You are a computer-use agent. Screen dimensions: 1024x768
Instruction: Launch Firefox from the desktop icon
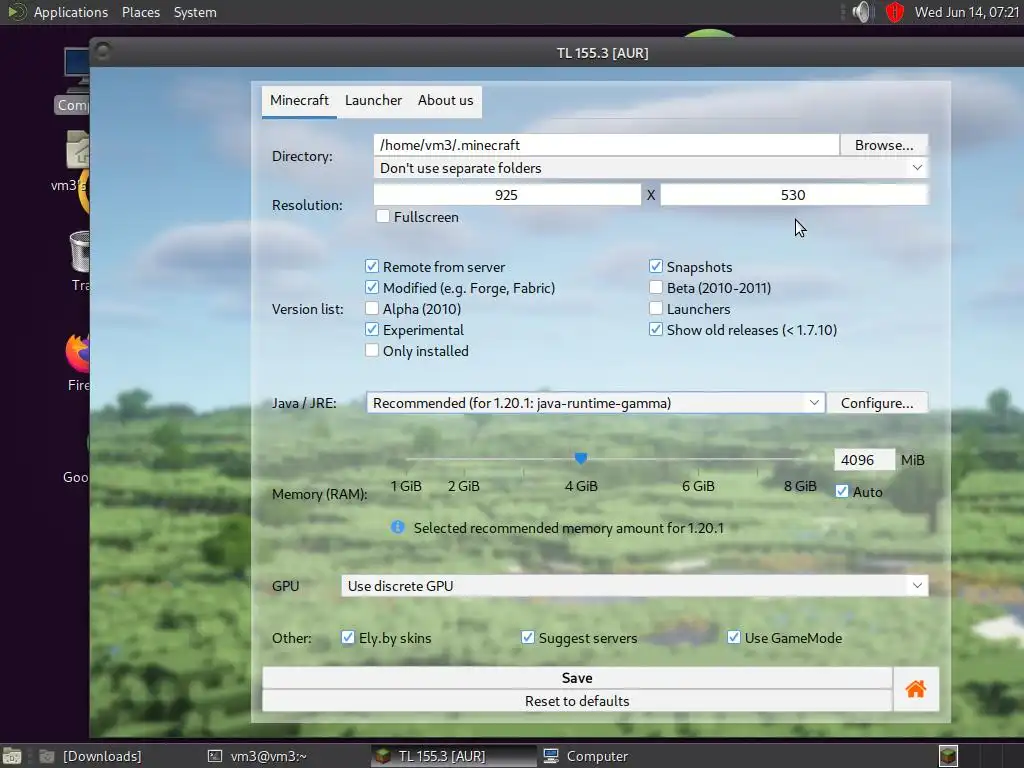coord(77,362)
